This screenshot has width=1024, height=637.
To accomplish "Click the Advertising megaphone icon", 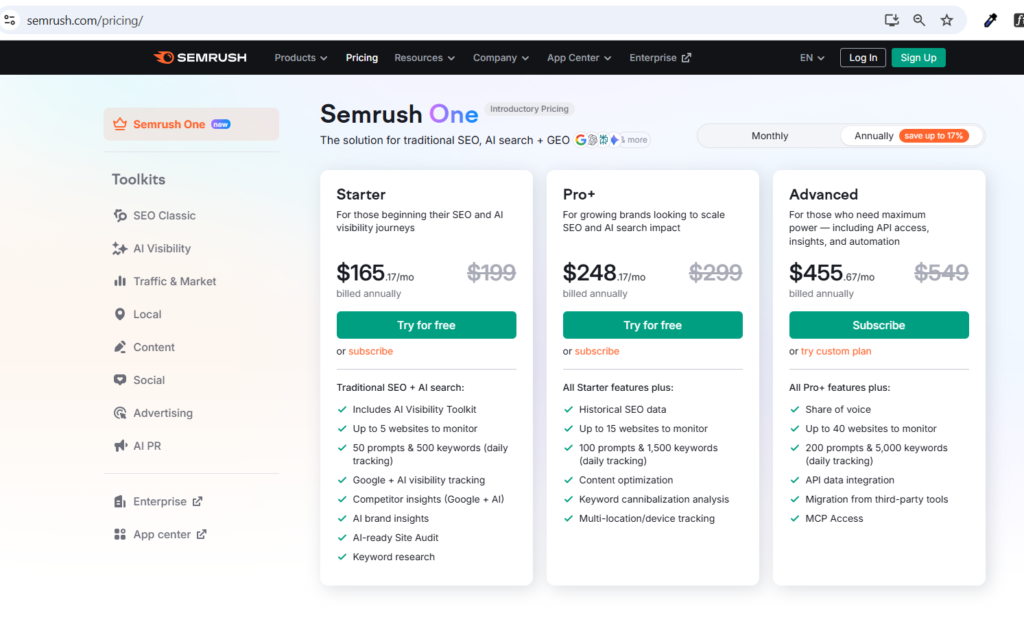I will 119,413.
